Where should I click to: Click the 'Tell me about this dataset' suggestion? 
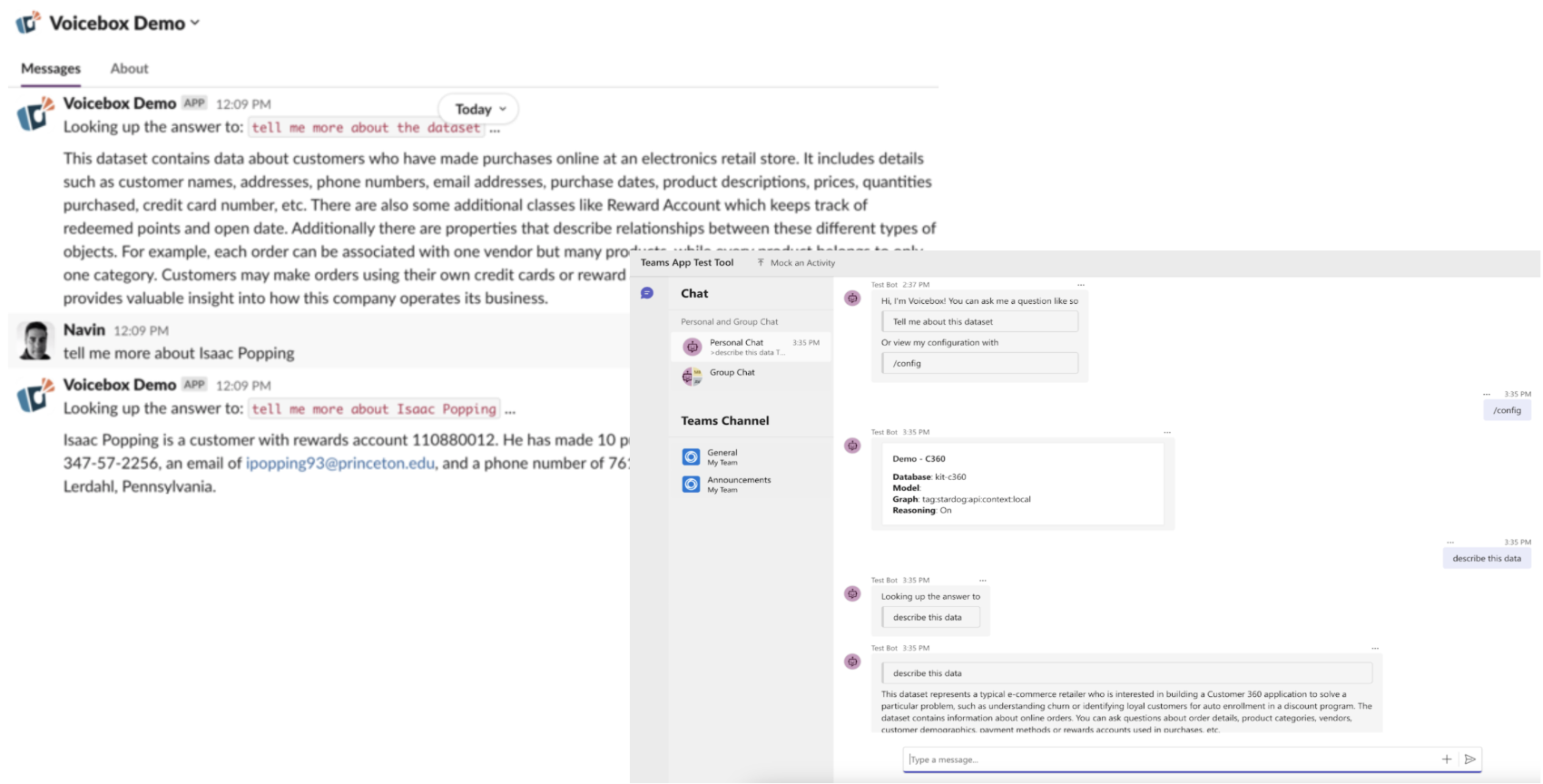coord(979,321)
